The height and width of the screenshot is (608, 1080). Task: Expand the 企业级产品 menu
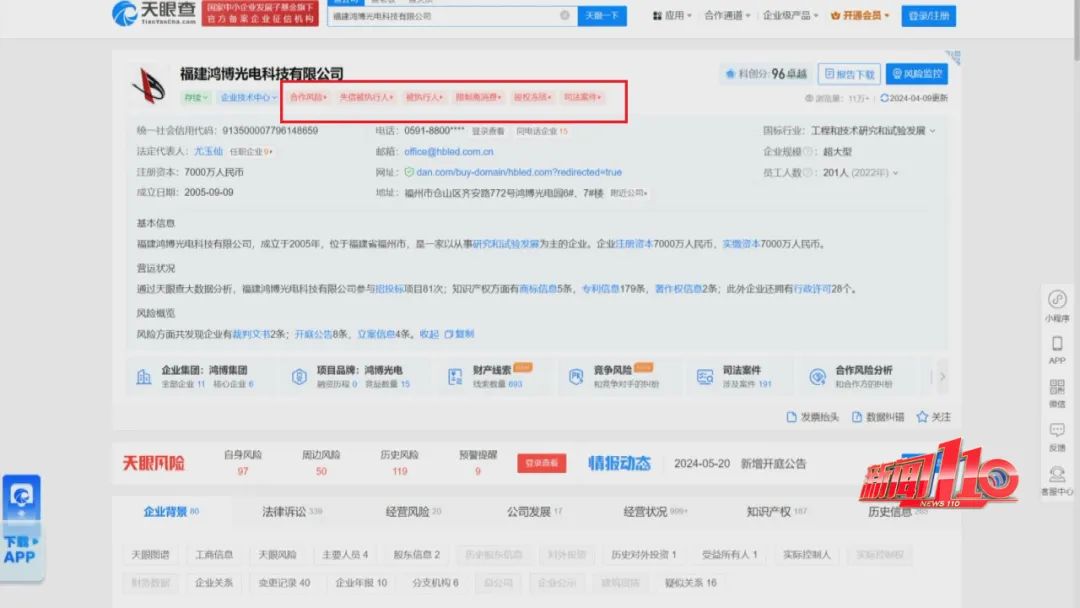790,15
